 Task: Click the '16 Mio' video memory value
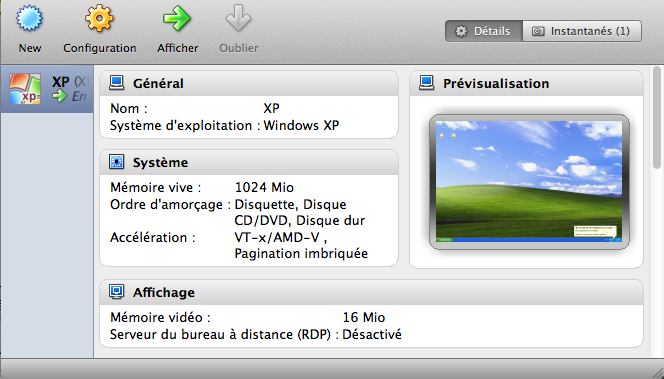364,317
